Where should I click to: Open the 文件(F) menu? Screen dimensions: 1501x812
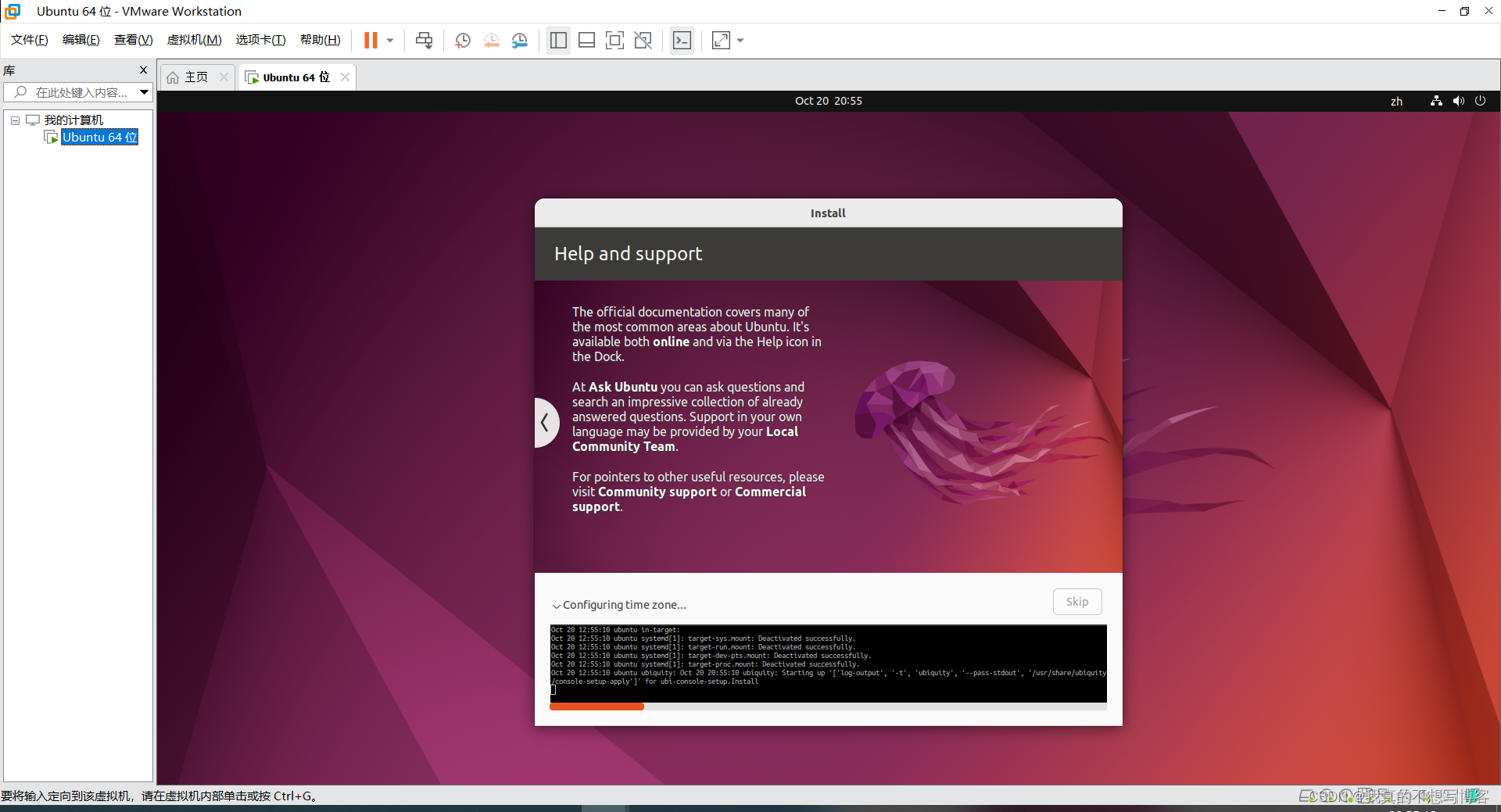[x=30, y=40]
